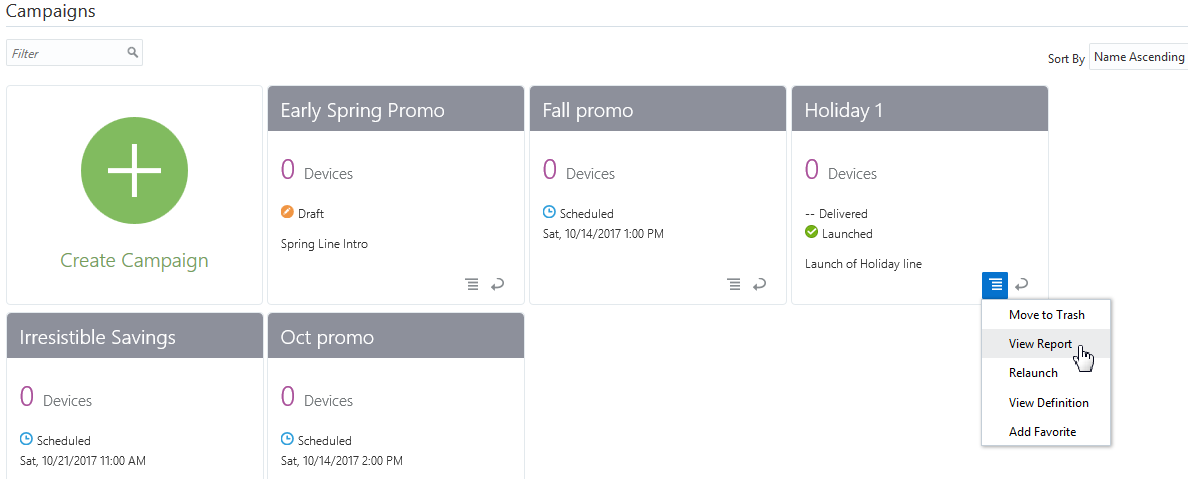Screen dimensions: 1188x479
Task: Click the return arrow on Fall promo card
Action: [x=759, y=285]
